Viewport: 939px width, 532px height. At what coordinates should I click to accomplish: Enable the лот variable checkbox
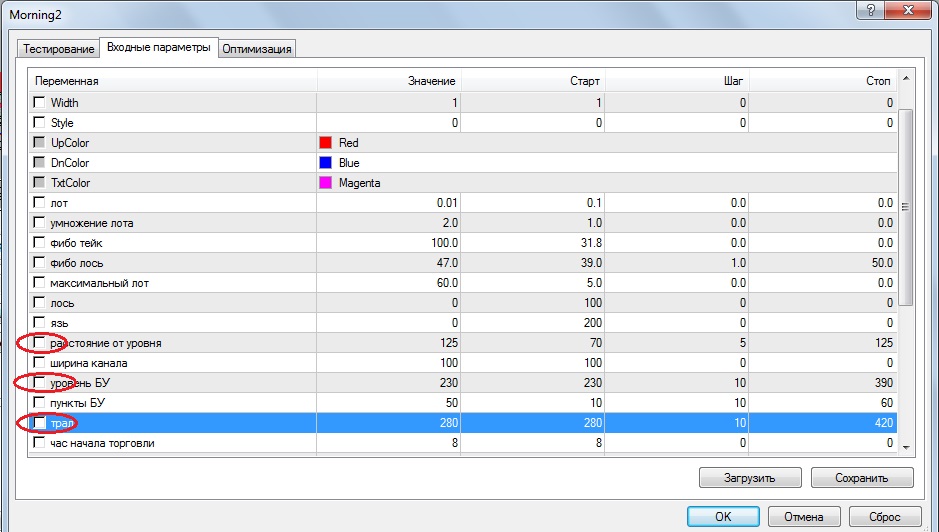[40, 202]
